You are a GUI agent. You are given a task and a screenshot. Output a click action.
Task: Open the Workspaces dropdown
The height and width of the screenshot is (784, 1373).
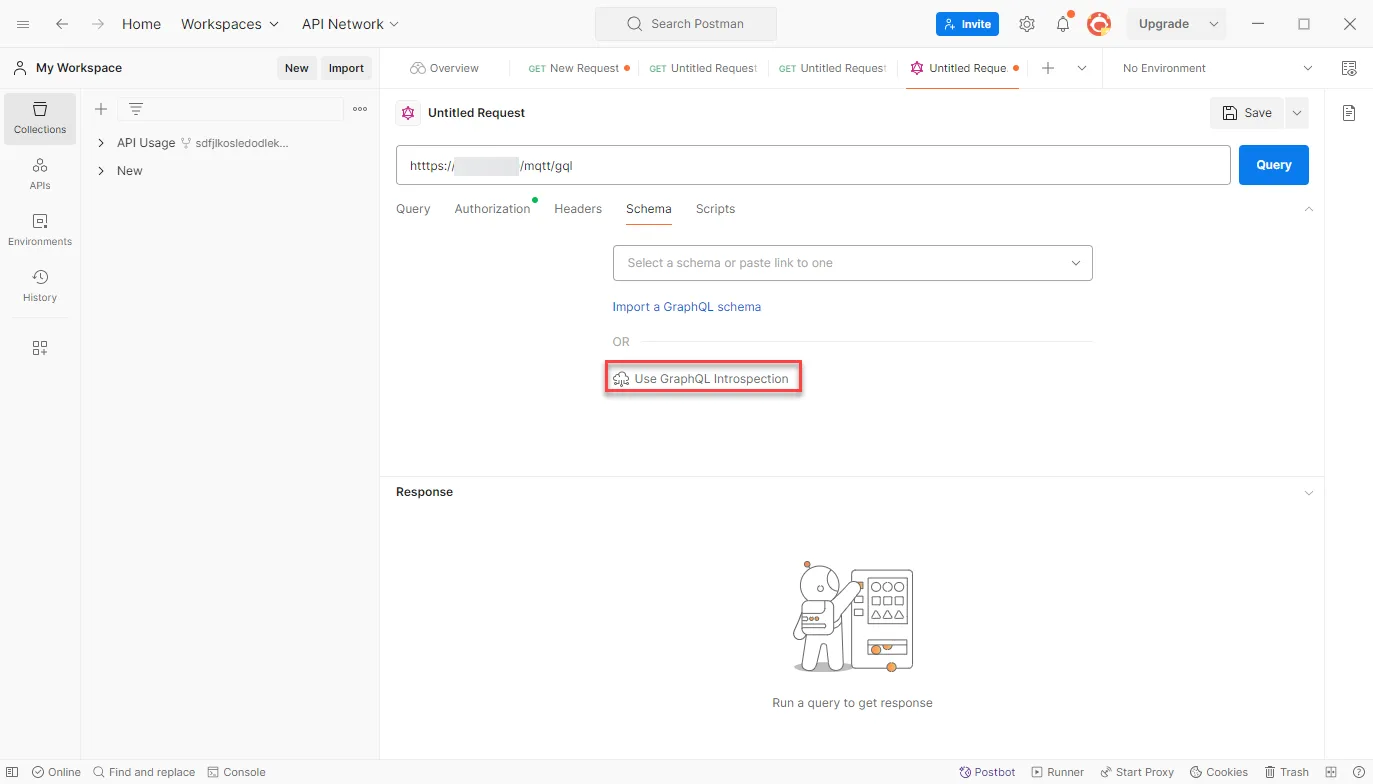point(230,24)
